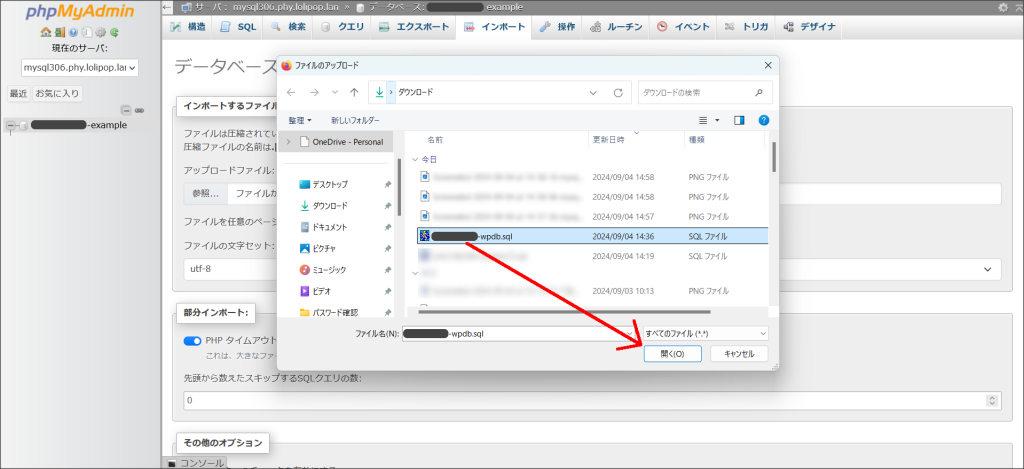Click the stepper arrows on skip queries field
The image size is (1024, 469).
pos(993,400)
